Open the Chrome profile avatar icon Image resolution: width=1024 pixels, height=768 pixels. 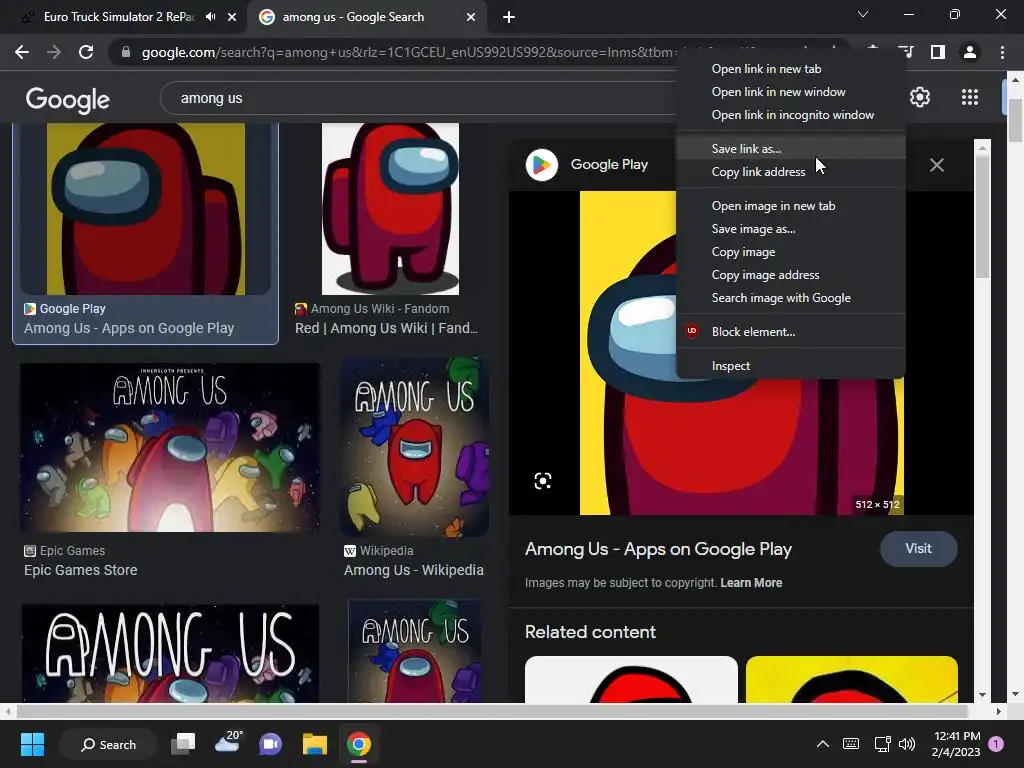click(x=970, y=52)
